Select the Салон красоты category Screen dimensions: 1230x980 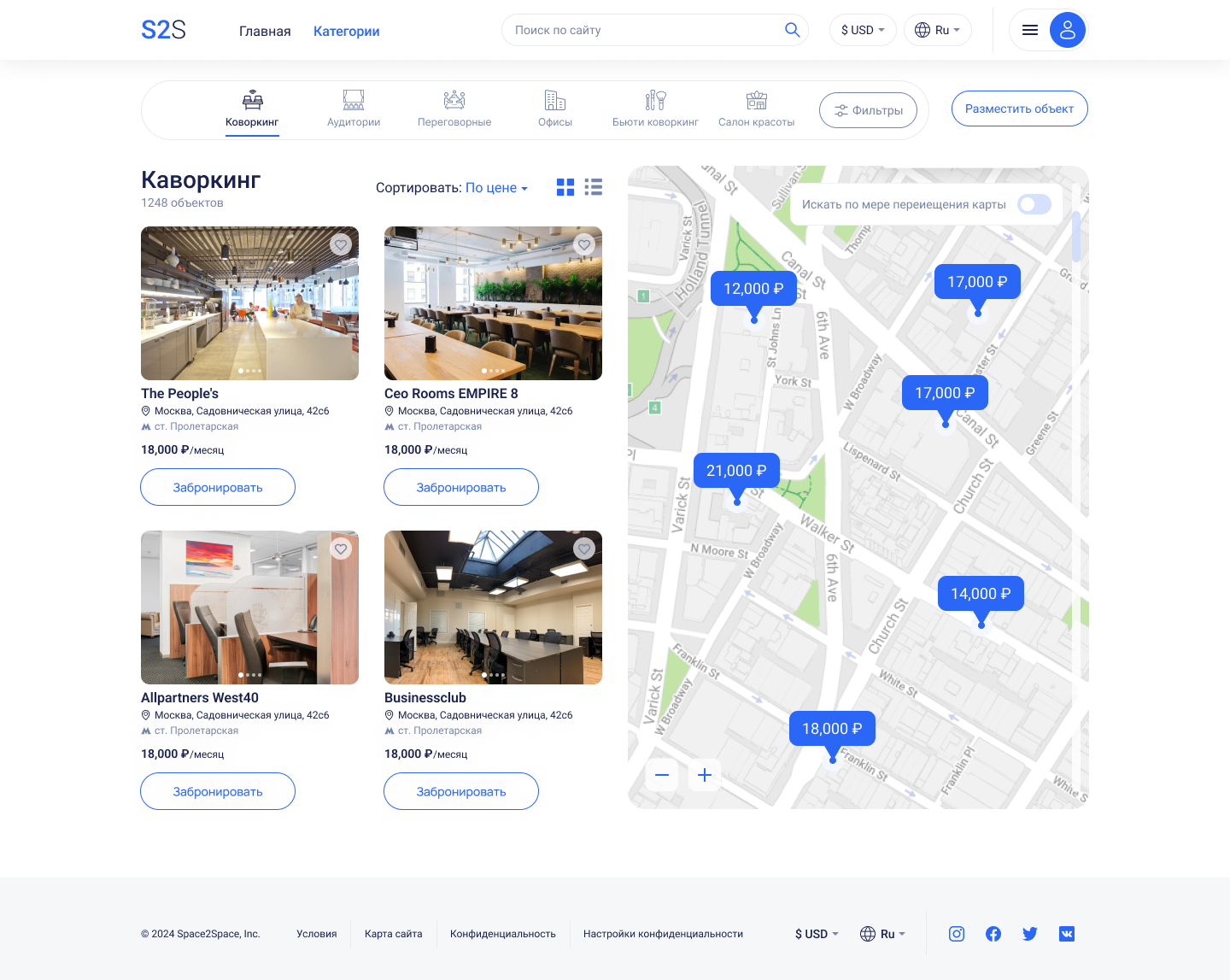pos(757,109)
